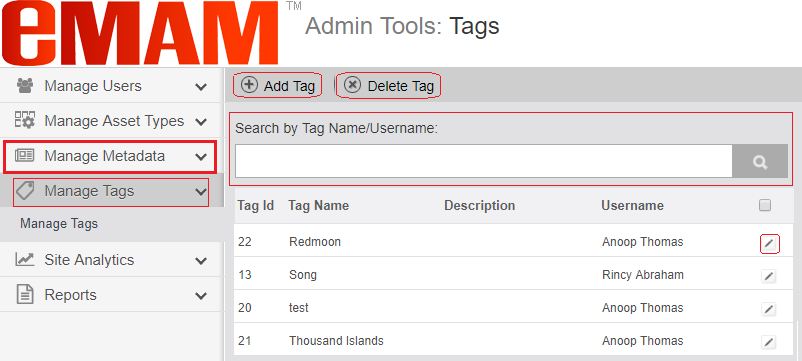
Task: Click the Manage Asset Types gear icon
Action: tap(25, 121)
